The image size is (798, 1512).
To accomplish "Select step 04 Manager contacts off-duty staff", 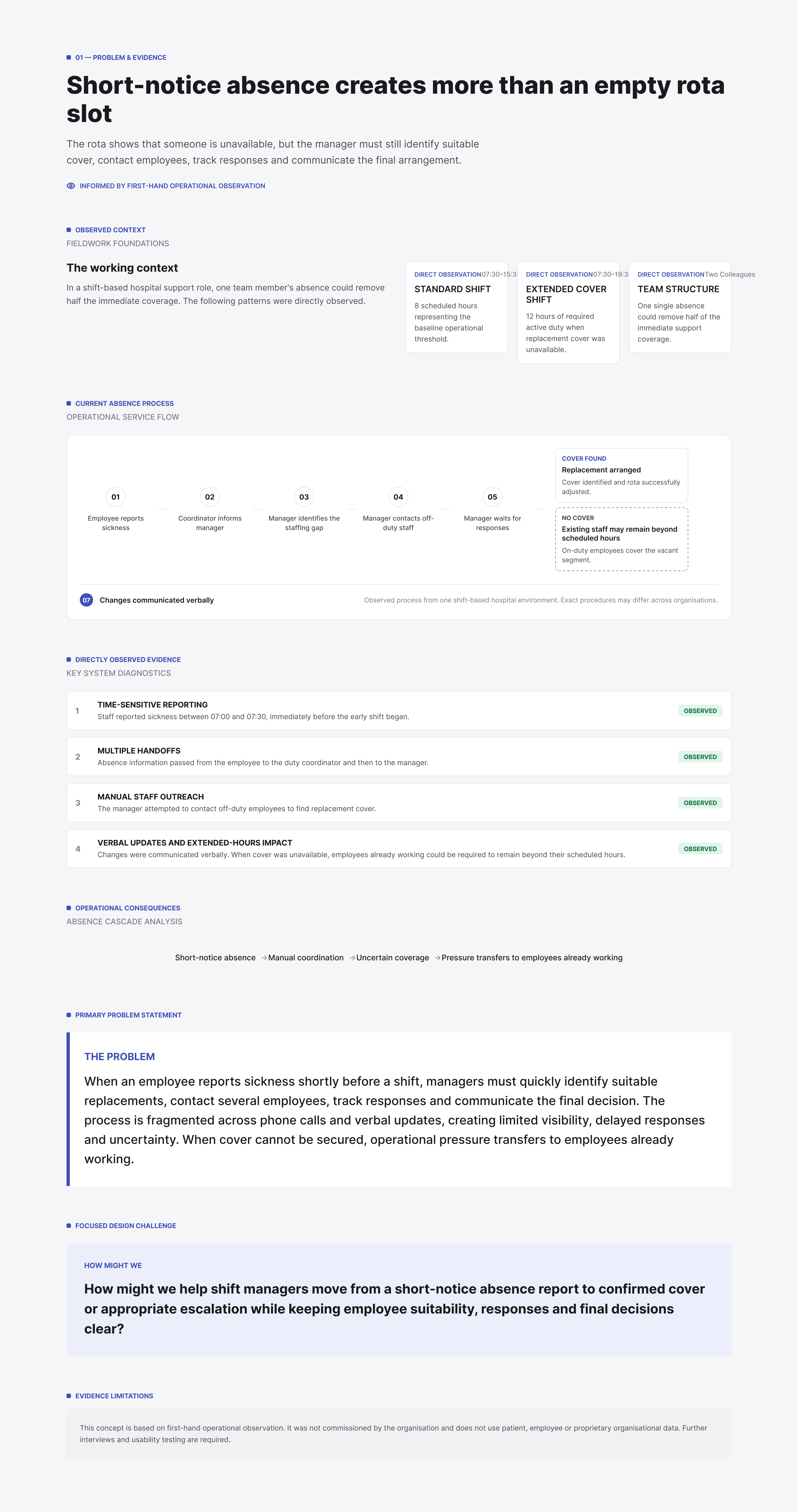I will pos(398,497).
